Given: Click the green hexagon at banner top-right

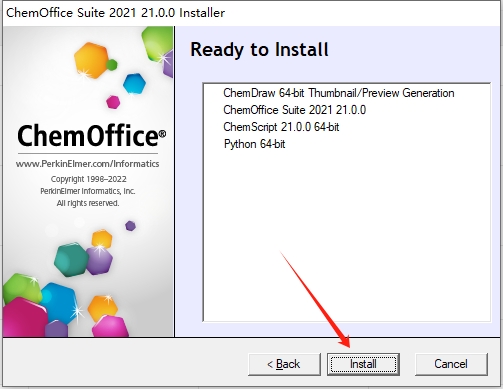Looking at the screenshot, I should tap(157, 43).
